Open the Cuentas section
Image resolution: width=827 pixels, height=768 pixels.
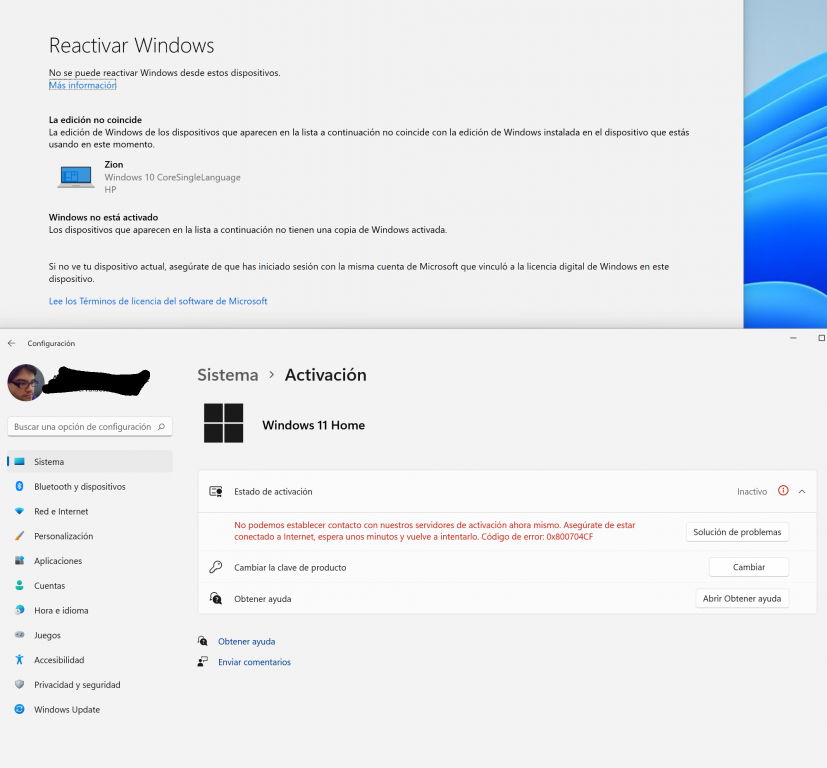90,585
